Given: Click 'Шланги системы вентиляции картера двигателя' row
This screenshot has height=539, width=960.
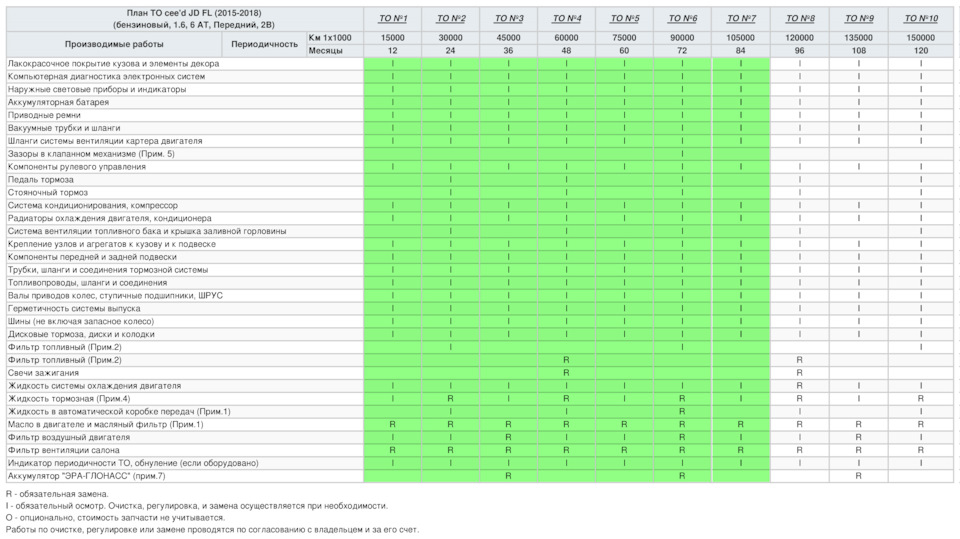Looking at the screenshot, I should pos(105,141).
